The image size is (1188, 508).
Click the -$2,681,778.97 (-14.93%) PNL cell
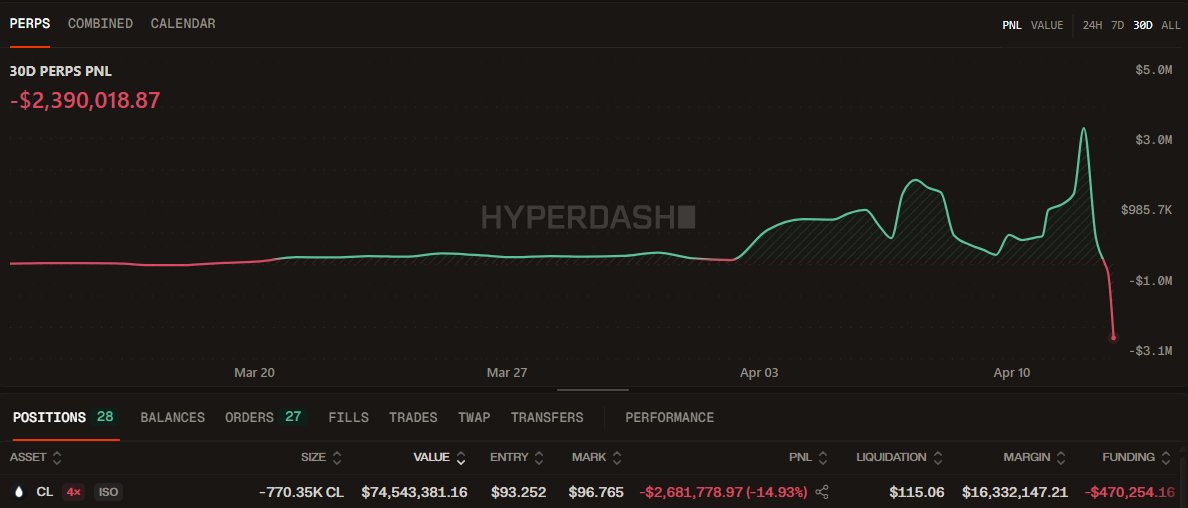[724, 492]
